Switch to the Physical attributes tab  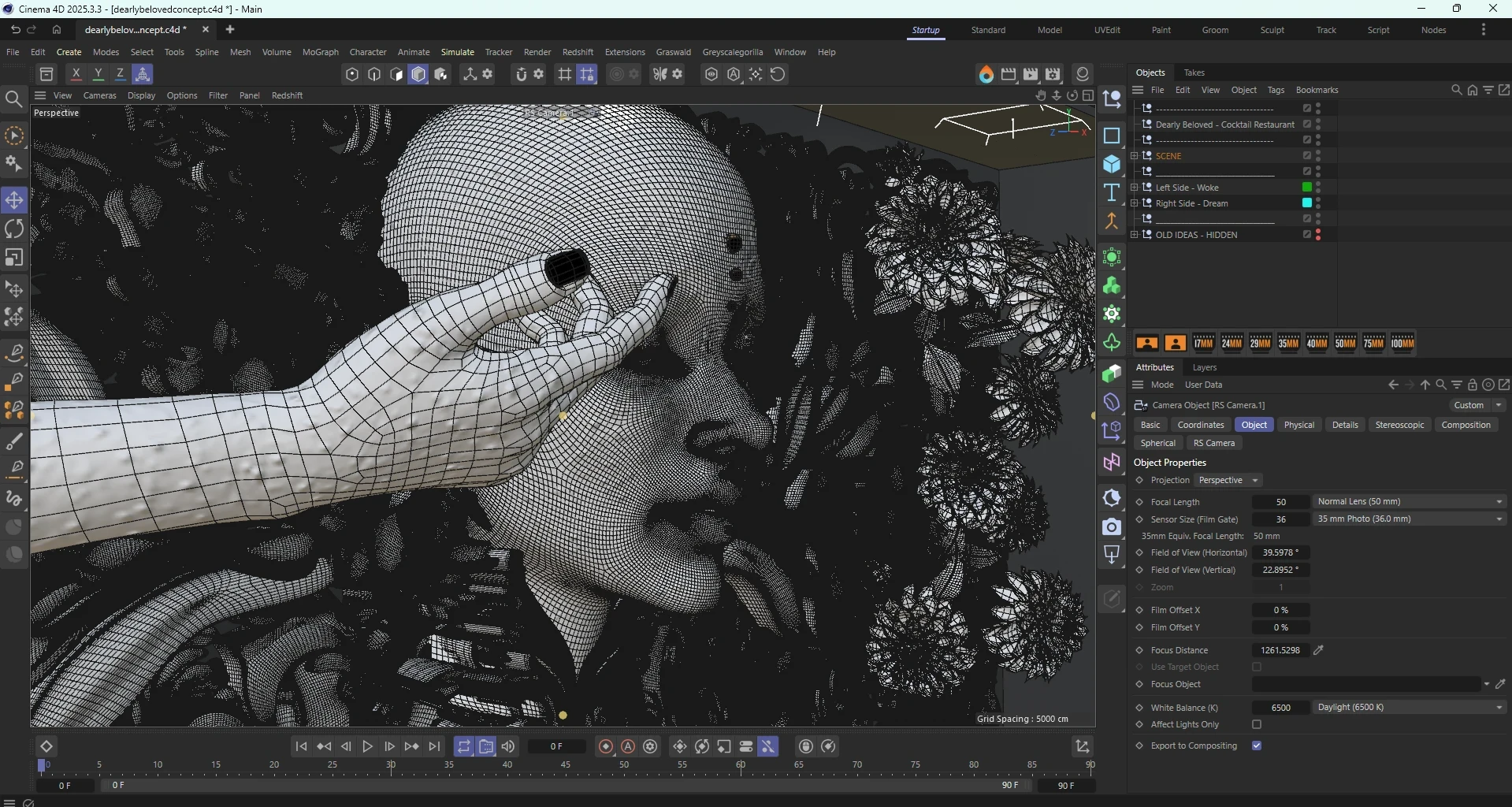(1298, 425)
